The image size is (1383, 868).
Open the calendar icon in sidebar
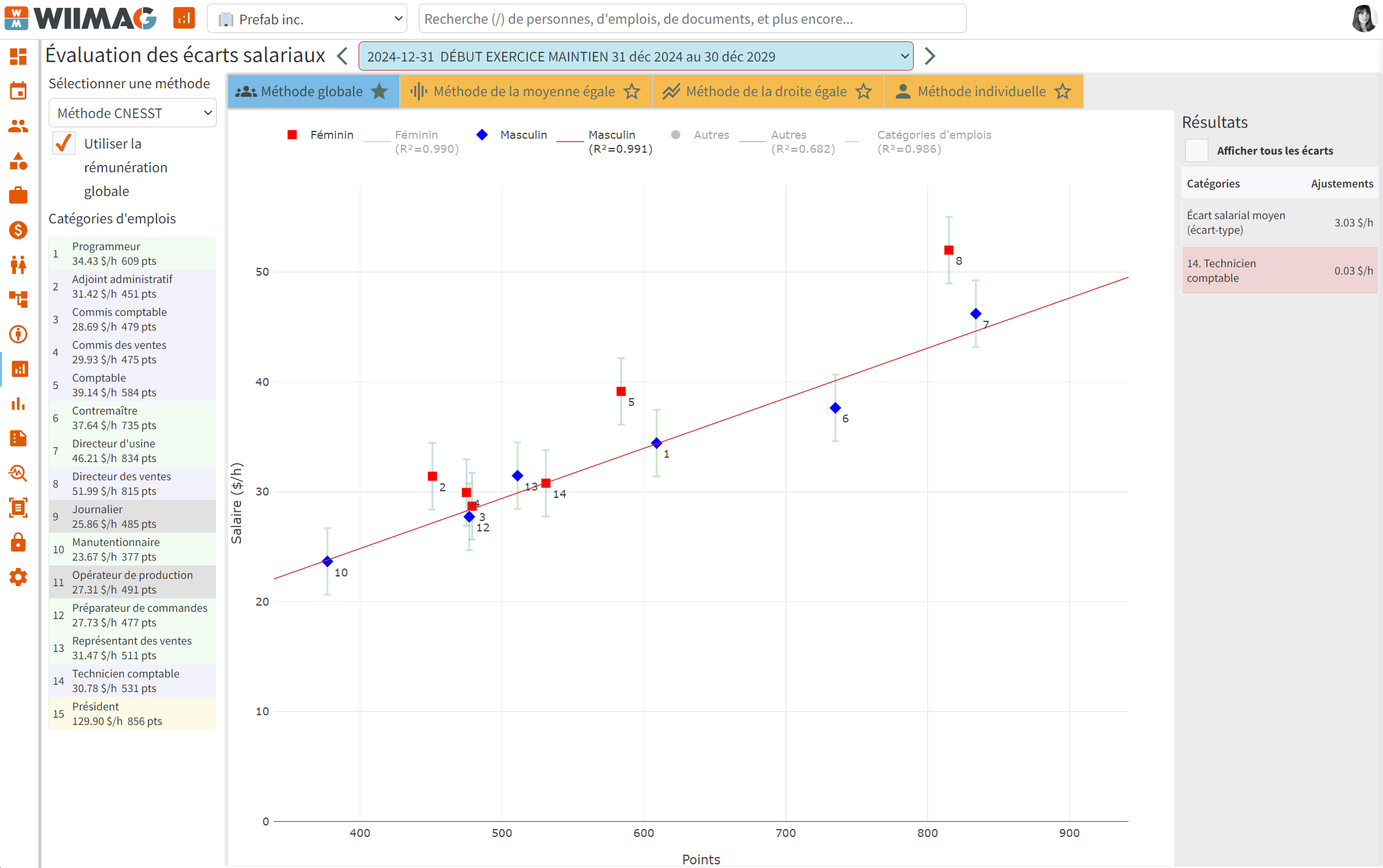(x=18, y=91)
